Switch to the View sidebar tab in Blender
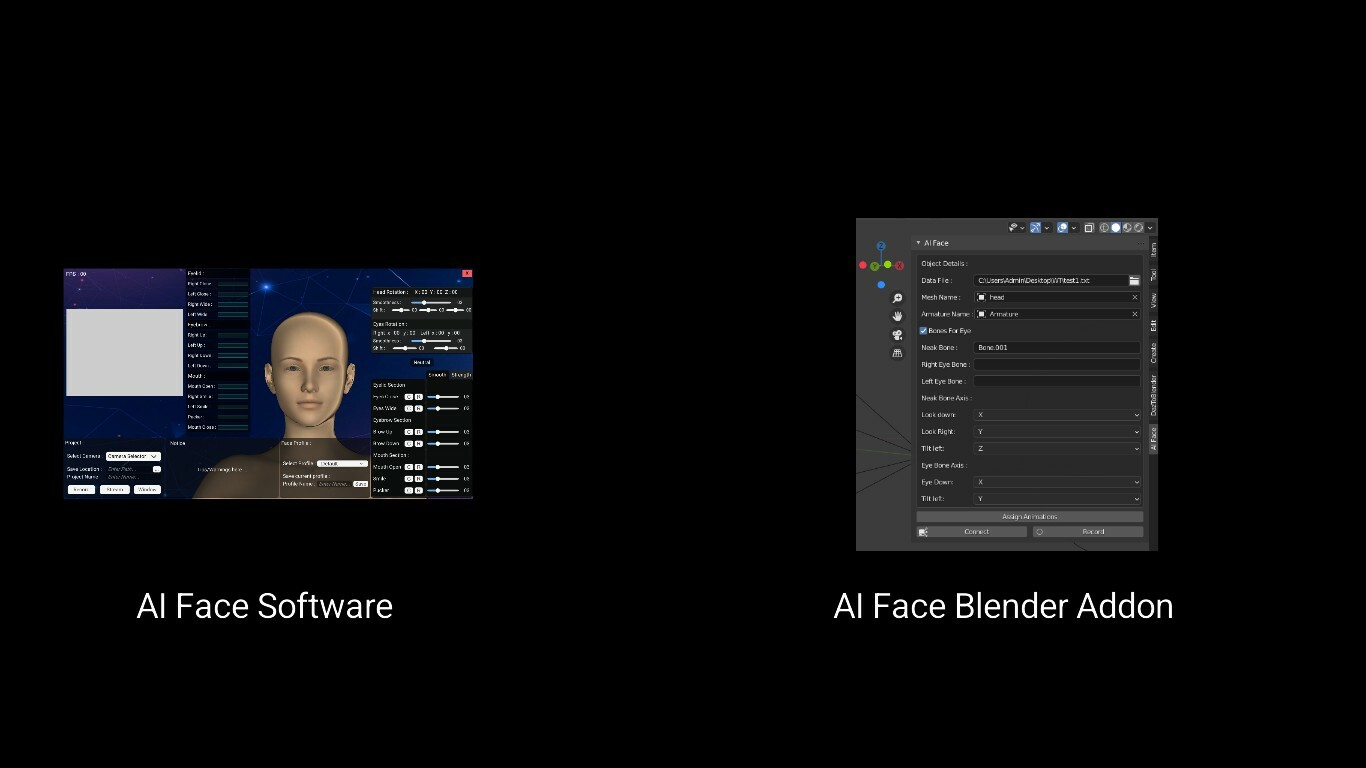Image resolution: width=1366 pixels, height=768 pixels. click(1152, 297)
